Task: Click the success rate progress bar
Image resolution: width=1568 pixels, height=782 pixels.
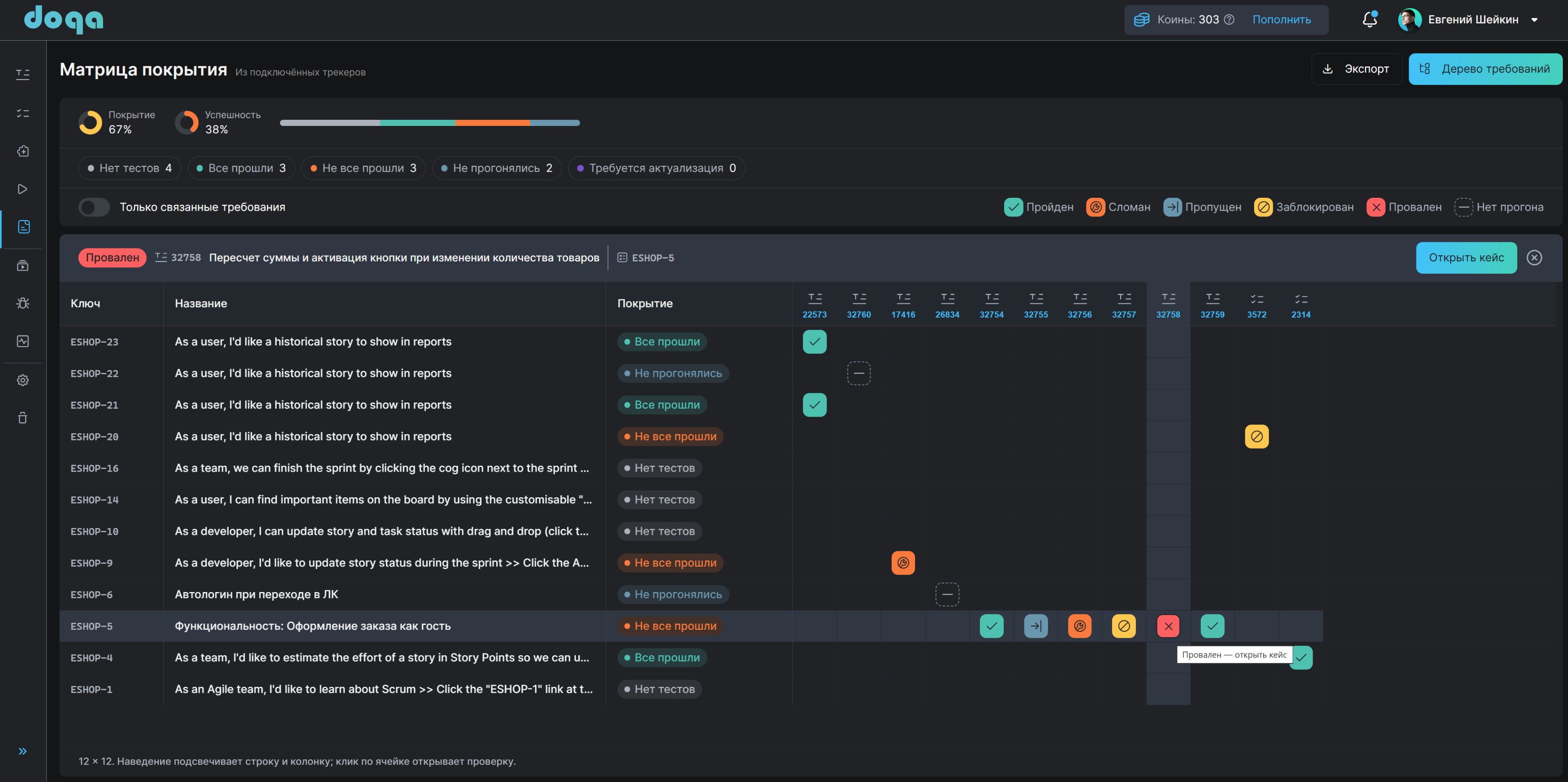Action: coord(430,123)
